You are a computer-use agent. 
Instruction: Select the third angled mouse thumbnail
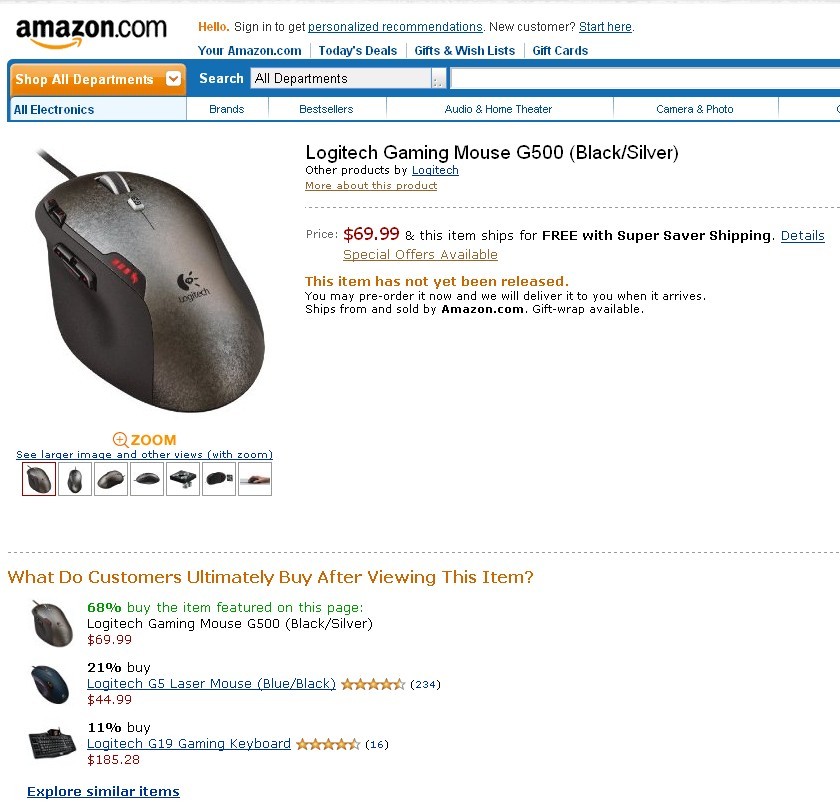(x=111, y=479)
